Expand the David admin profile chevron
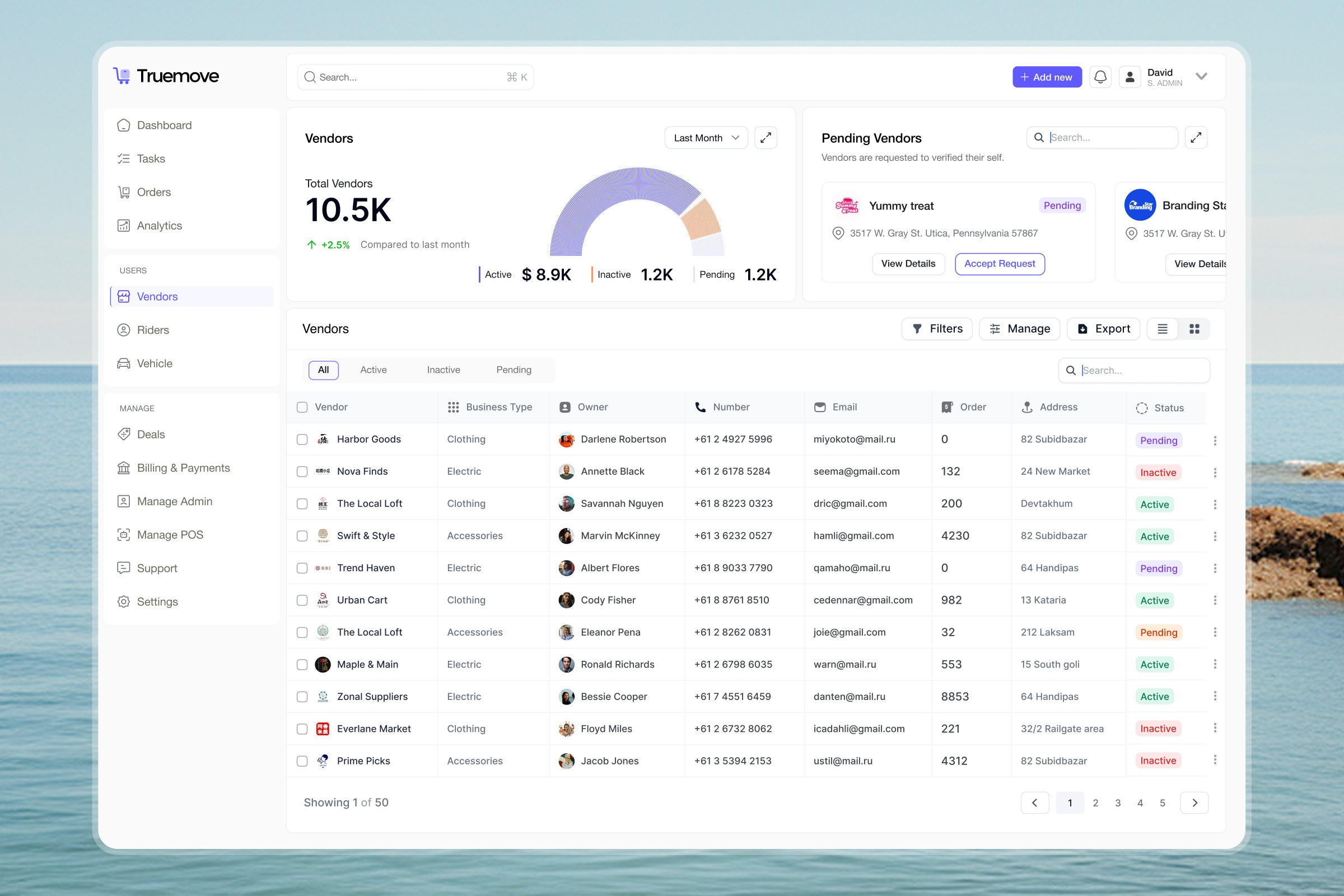This screenshot has width=1344, height=896. tap(1201, 77)
